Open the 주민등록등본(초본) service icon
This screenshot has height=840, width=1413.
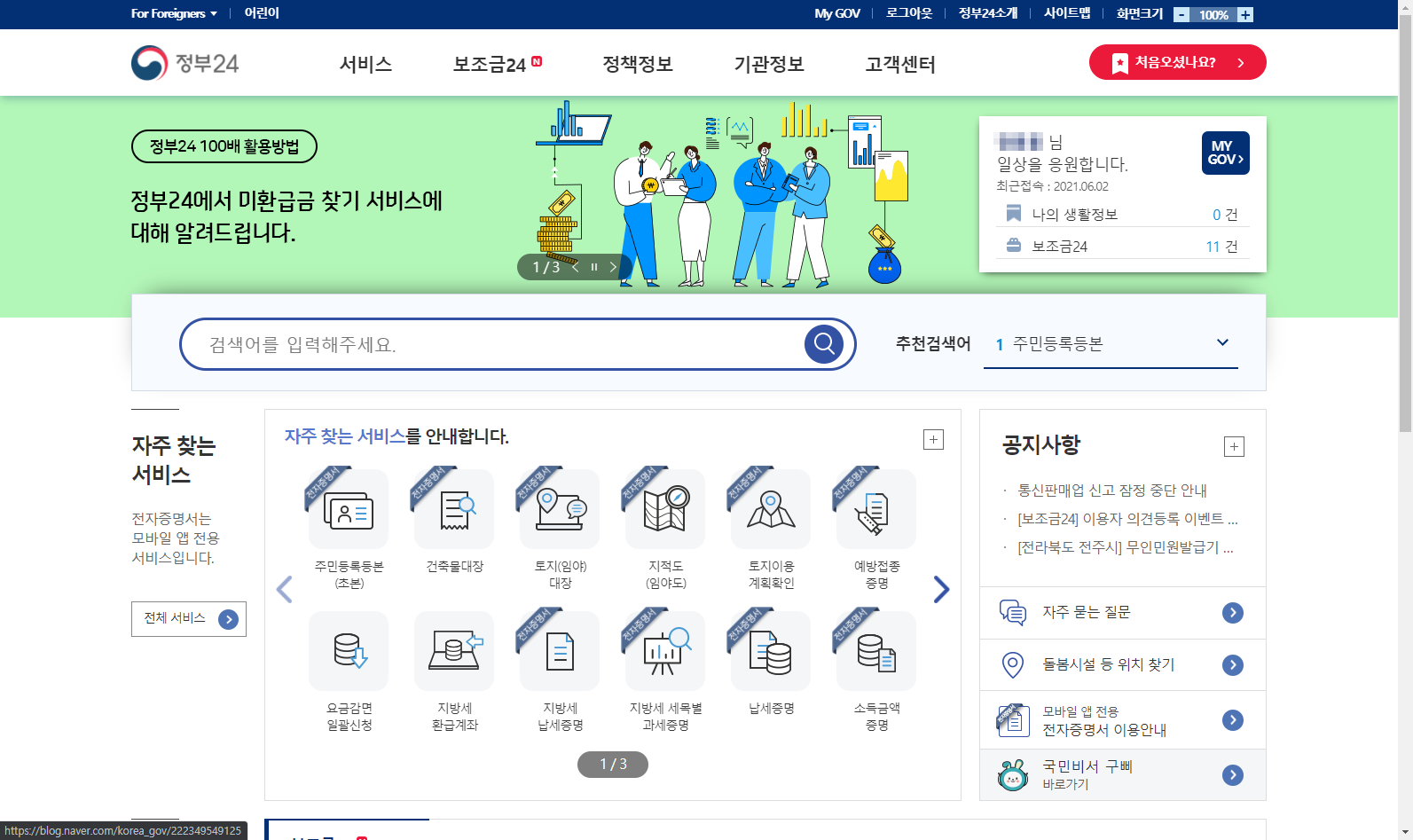(349, 510)
